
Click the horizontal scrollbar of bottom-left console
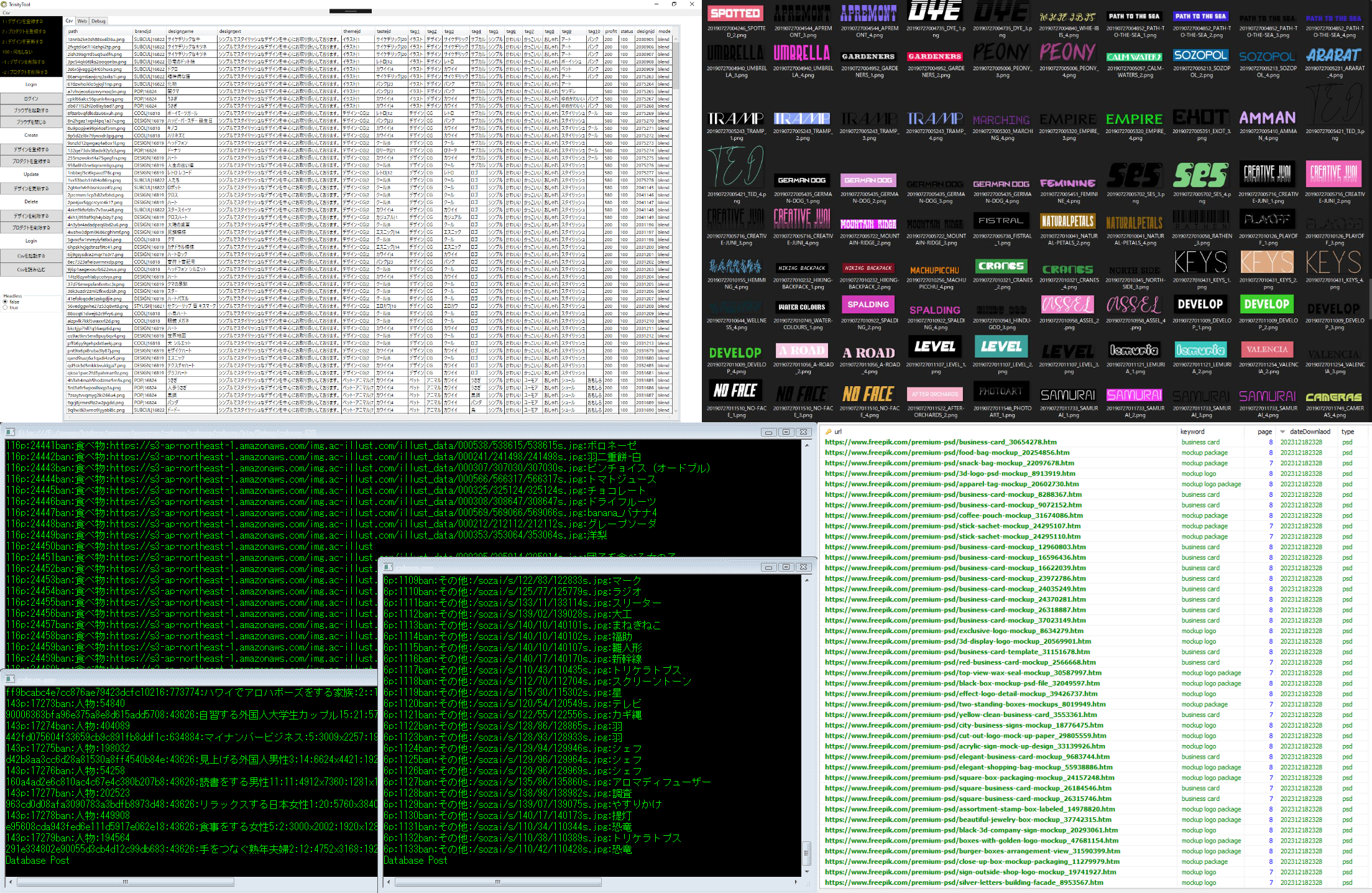point(124,882)
